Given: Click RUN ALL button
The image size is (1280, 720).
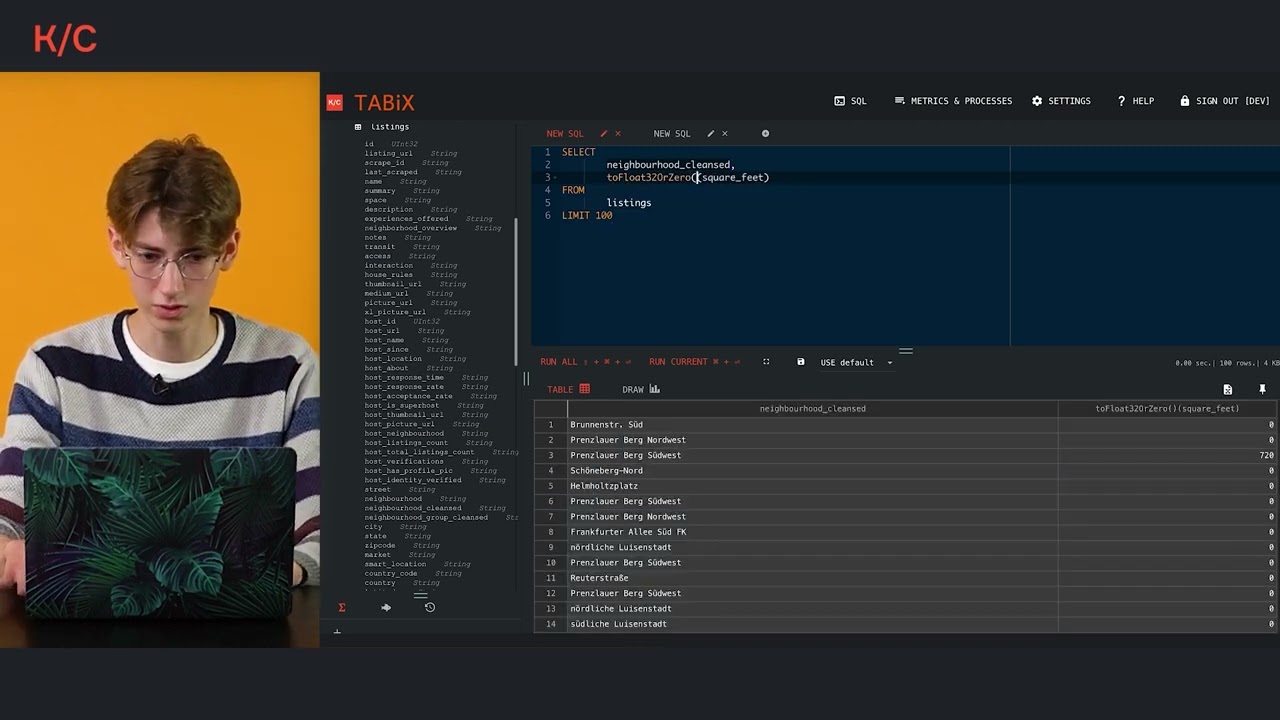Looking at the screenshot, I should coord(586,362).
